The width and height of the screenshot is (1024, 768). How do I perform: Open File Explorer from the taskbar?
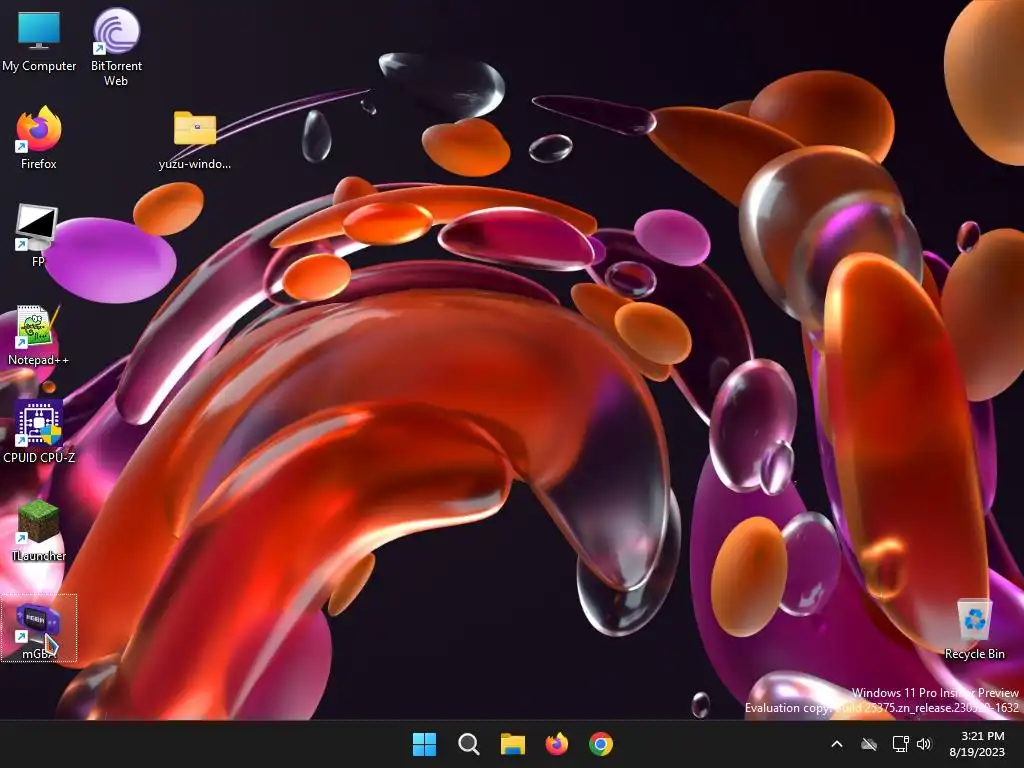513,744
